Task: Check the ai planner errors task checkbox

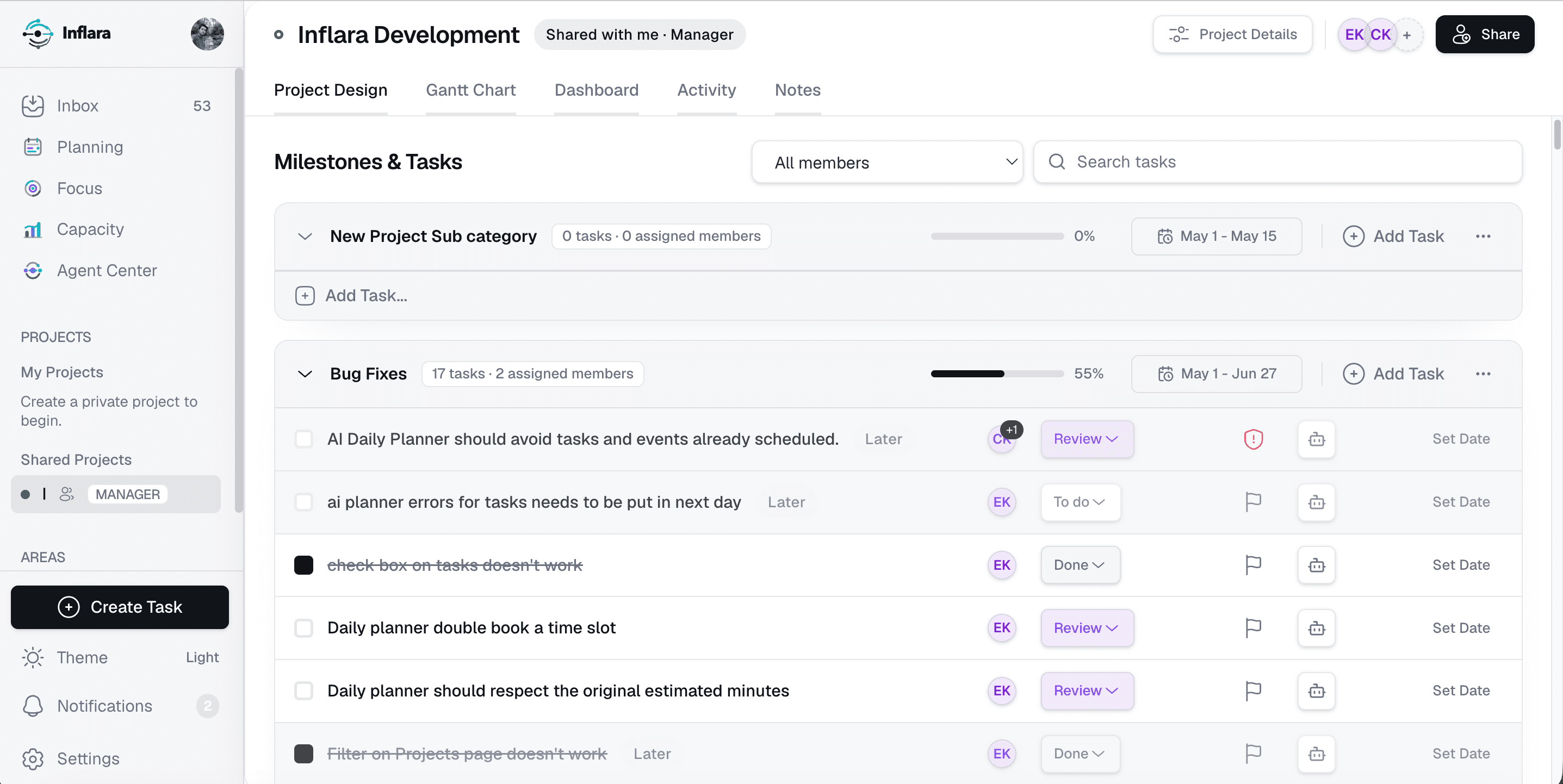Action: (303, 502)
